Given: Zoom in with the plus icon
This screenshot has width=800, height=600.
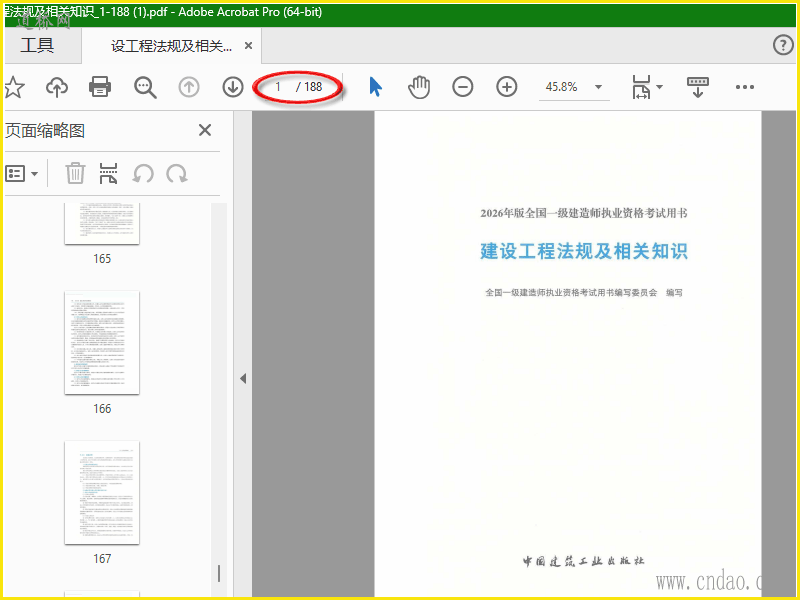Looking at the screenshot, I should pos(507,87).
